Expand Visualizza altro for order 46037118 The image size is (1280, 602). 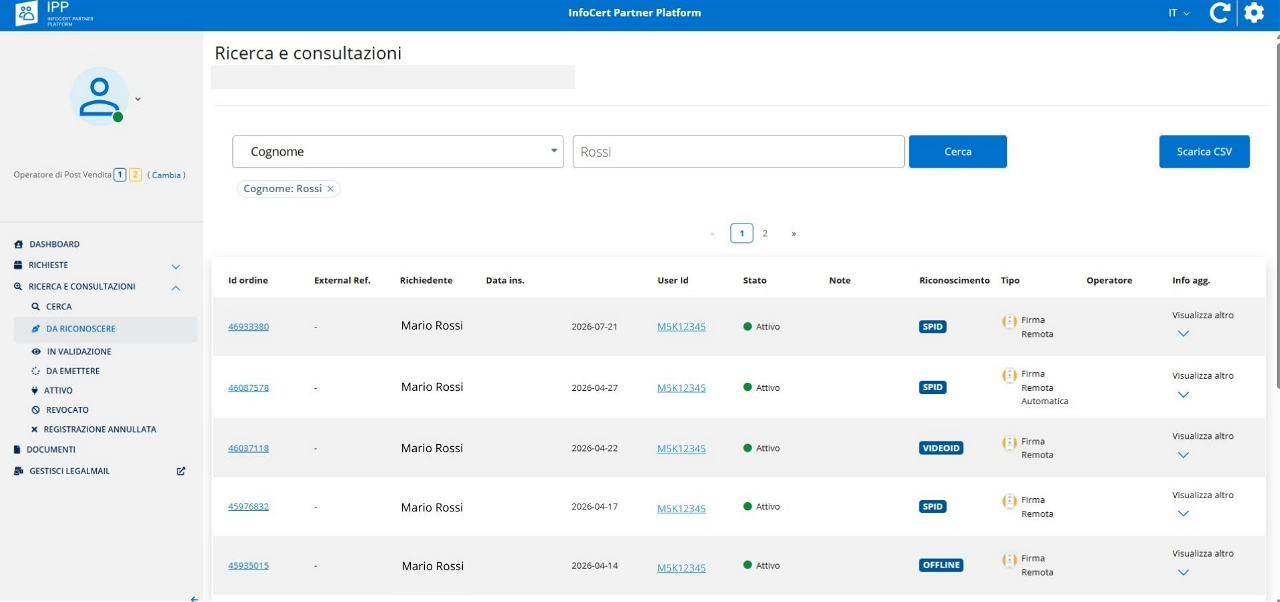(x=1183, y=455)
